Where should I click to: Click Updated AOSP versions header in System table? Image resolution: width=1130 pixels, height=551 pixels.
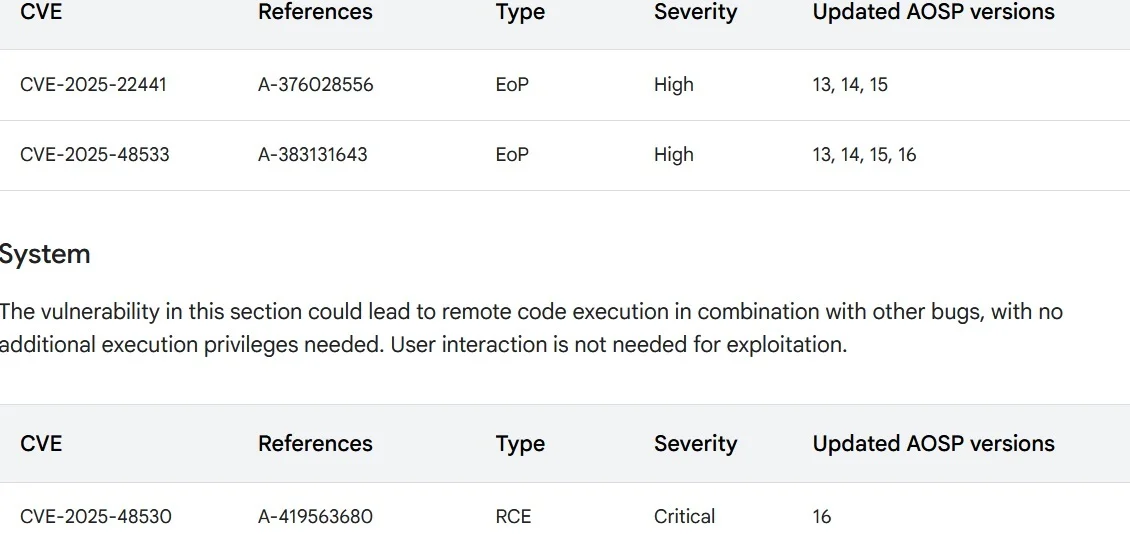(933, 444)
